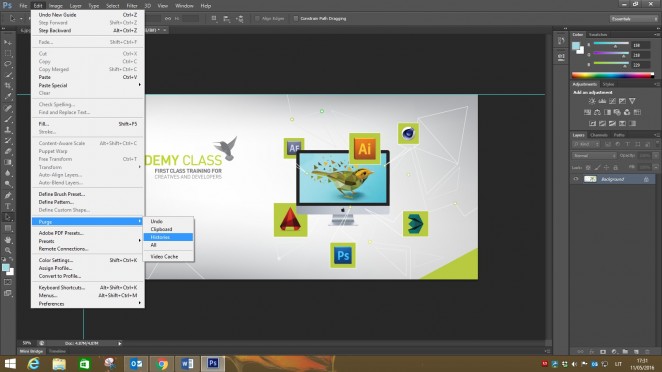Image resolution: width=662 pixels, height=372 pixels.
Task: Toggle lock transparent pixels in Layers panel
Action: click(588, 168)
